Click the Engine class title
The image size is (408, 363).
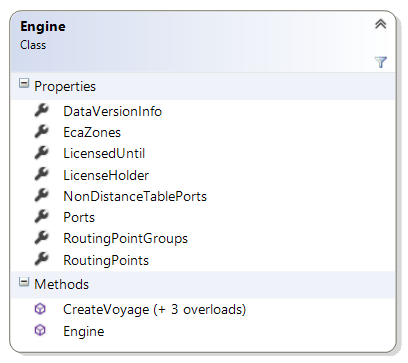point(43,27)
